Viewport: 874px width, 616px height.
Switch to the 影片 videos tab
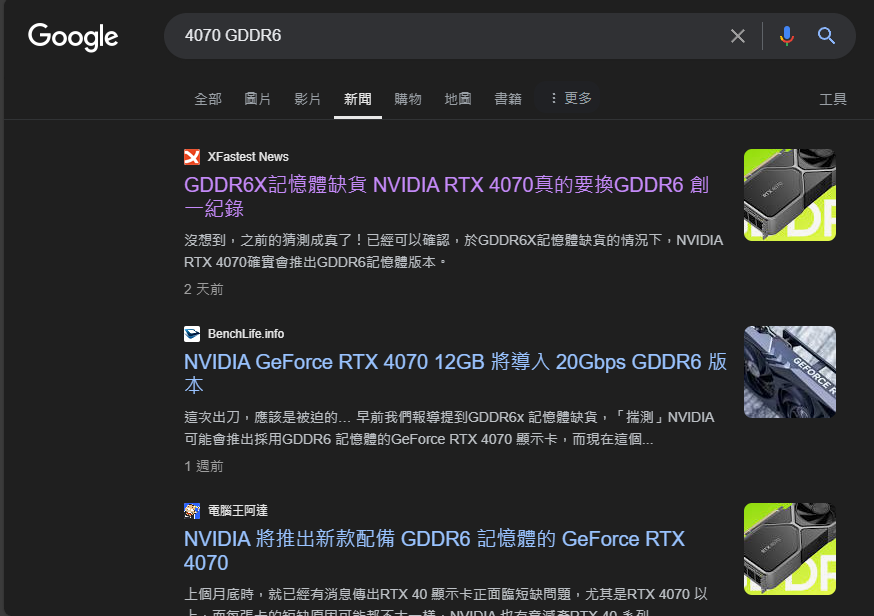tap(308, 99)
